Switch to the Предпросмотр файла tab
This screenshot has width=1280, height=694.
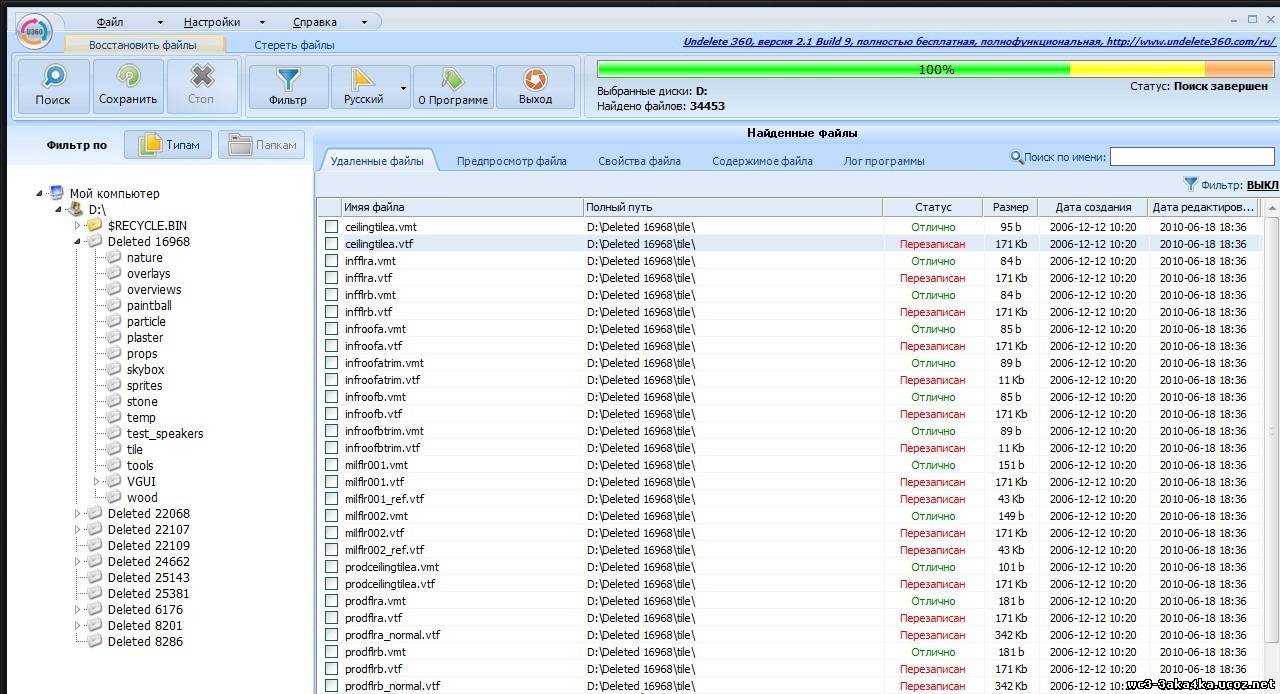click(511, 161)
